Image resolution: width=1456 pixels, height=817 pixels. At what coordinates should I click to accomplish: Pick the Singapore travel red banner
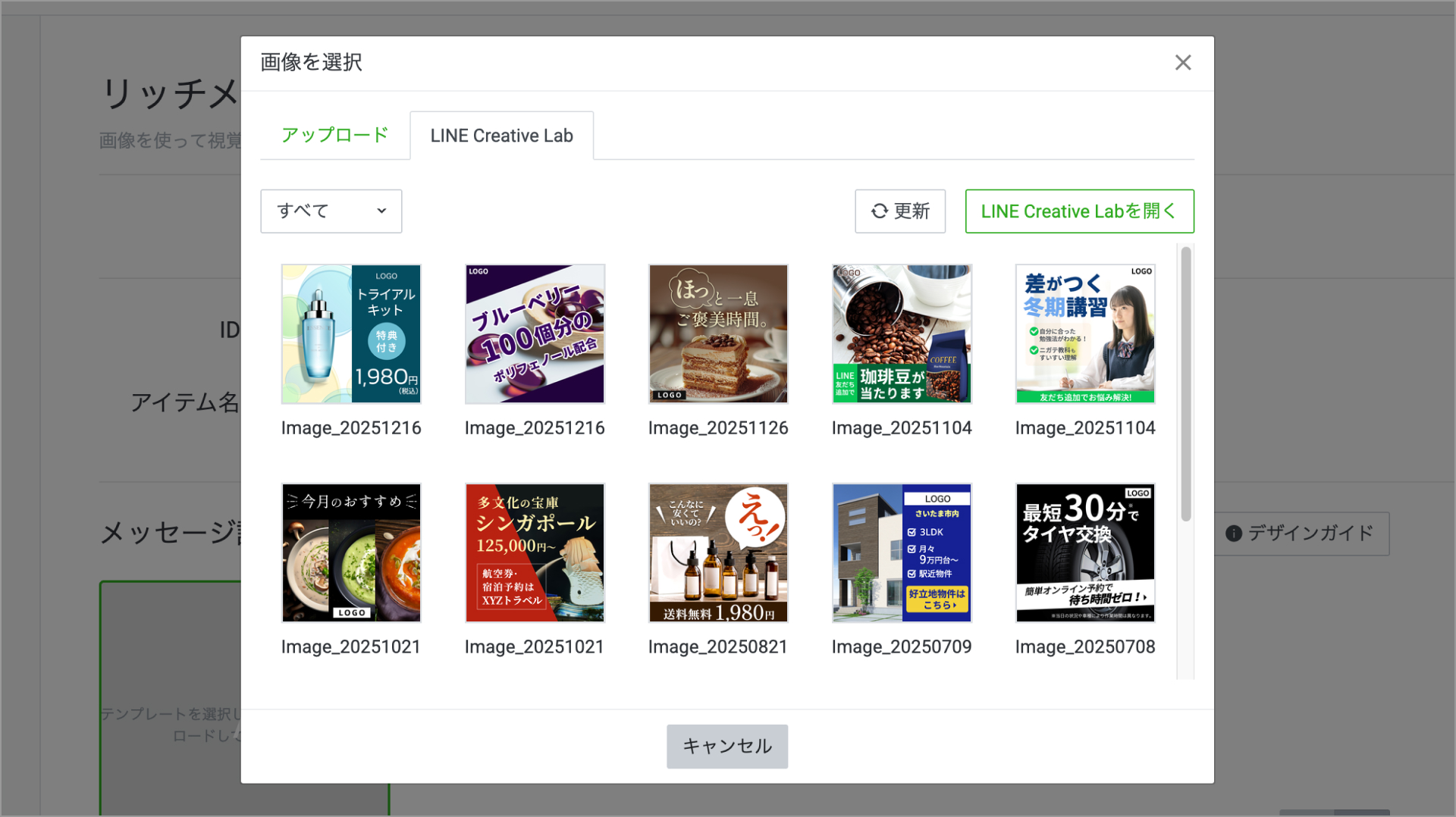click(535, 553)
